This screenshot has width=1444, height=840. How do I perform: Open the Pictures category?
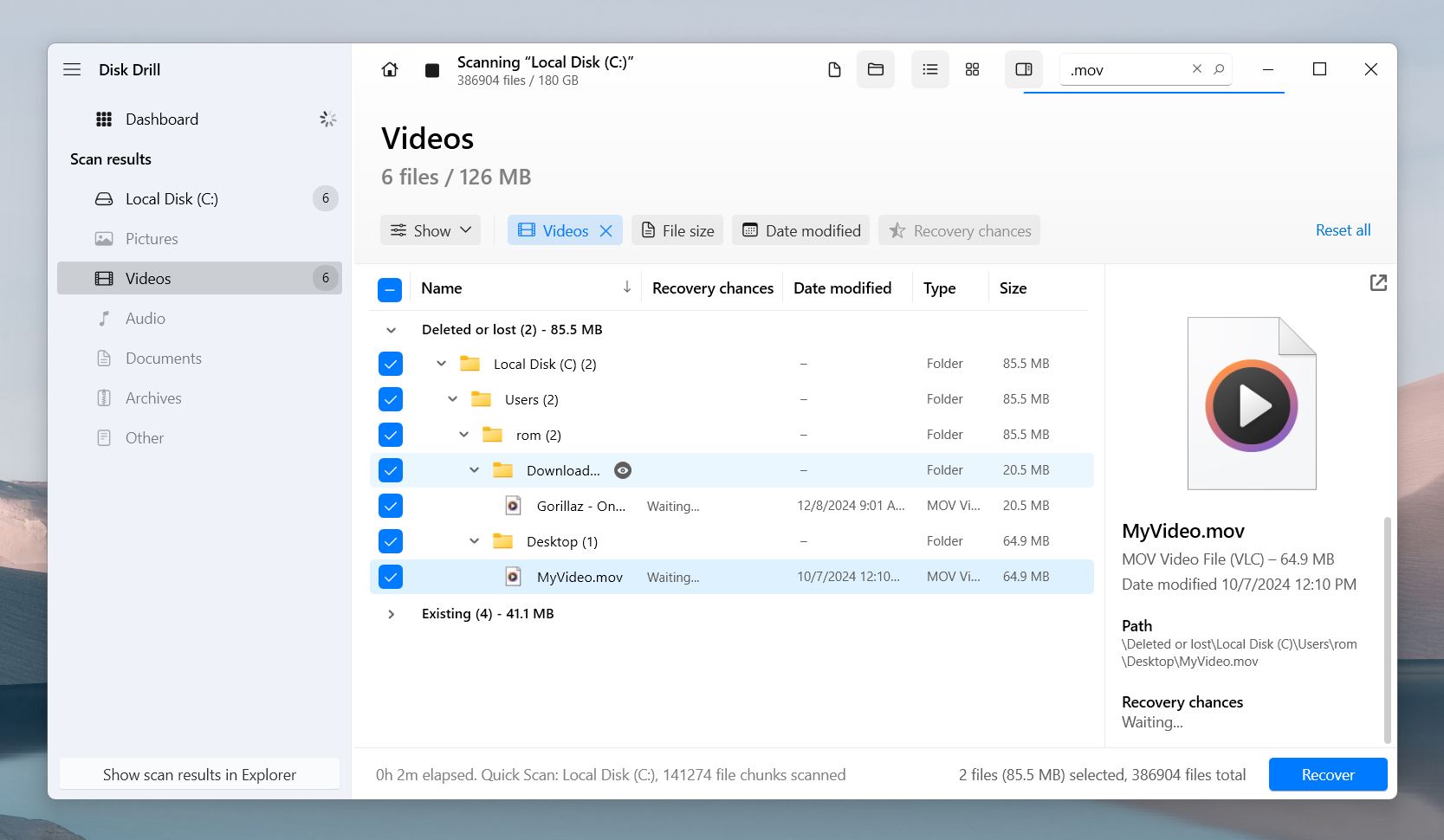pyautogui.click(x=199, y=239)
